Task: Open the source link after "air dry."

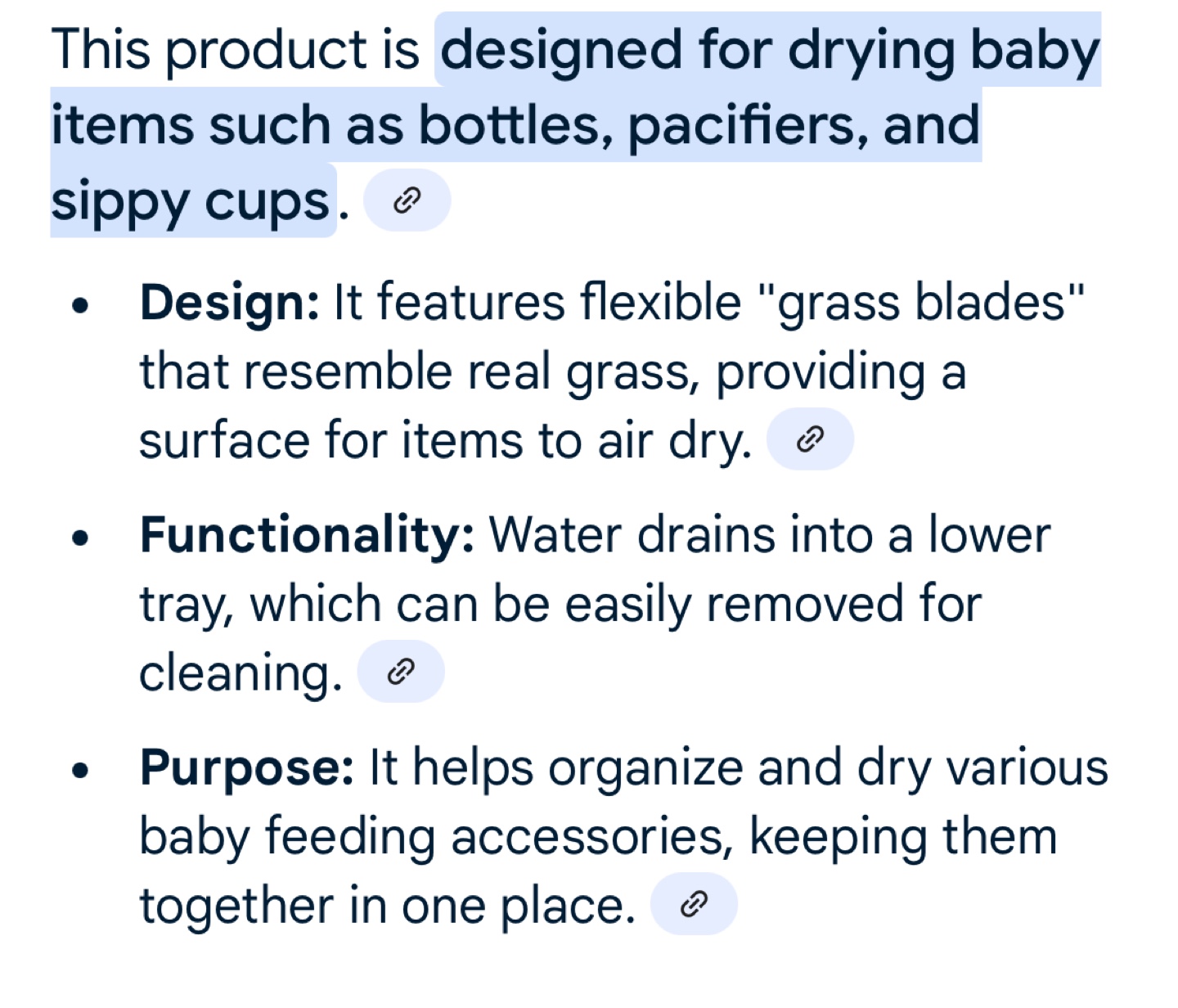Action: pos(810,439)
